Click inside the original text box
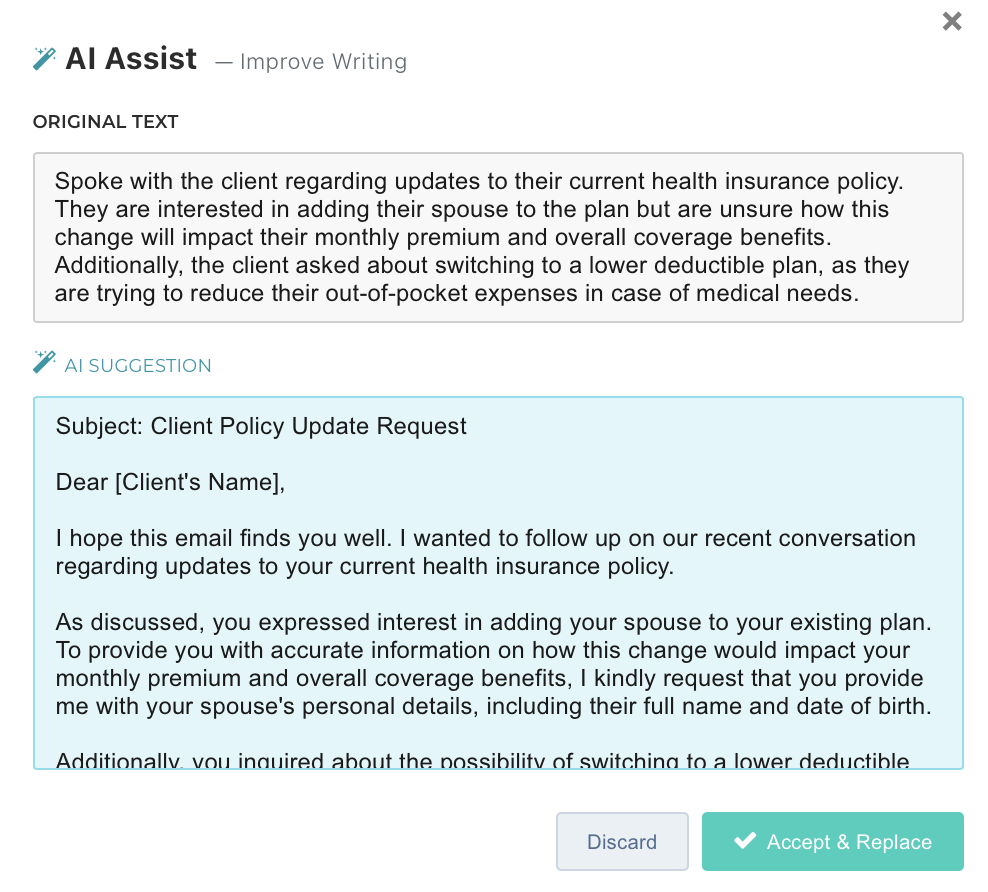Image resolution: width=988 pixels, height=892 pixels. 498,237
